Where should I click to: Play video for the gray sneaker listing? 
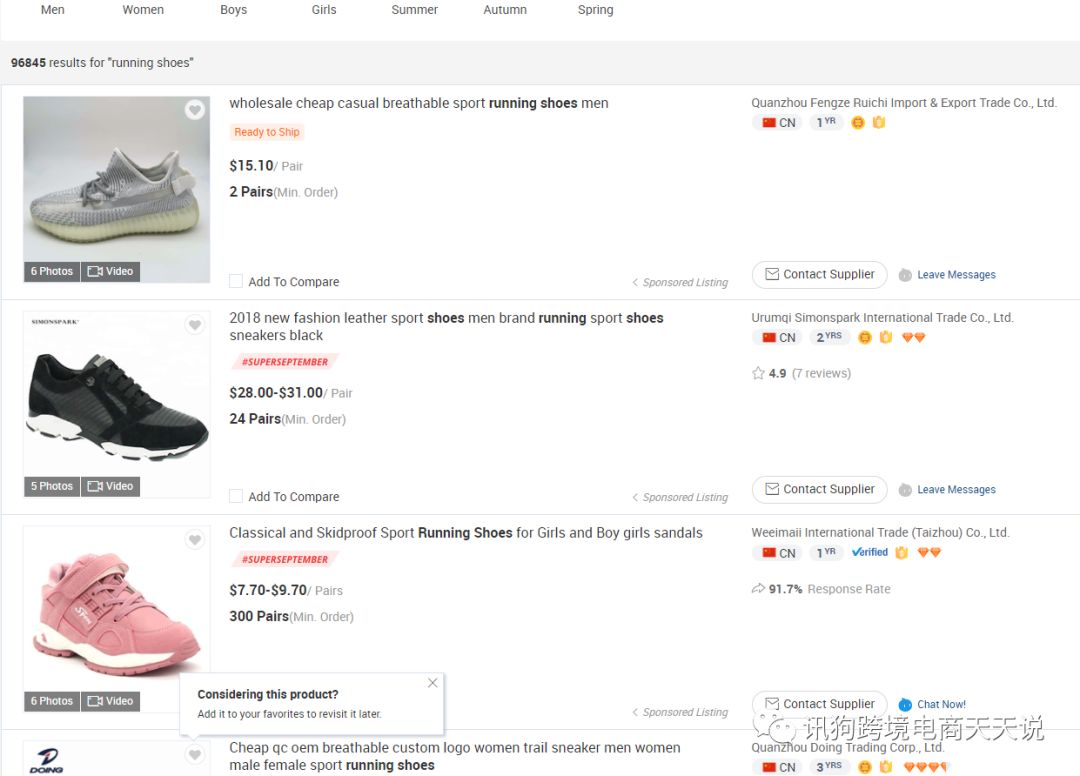click(110, 271)
